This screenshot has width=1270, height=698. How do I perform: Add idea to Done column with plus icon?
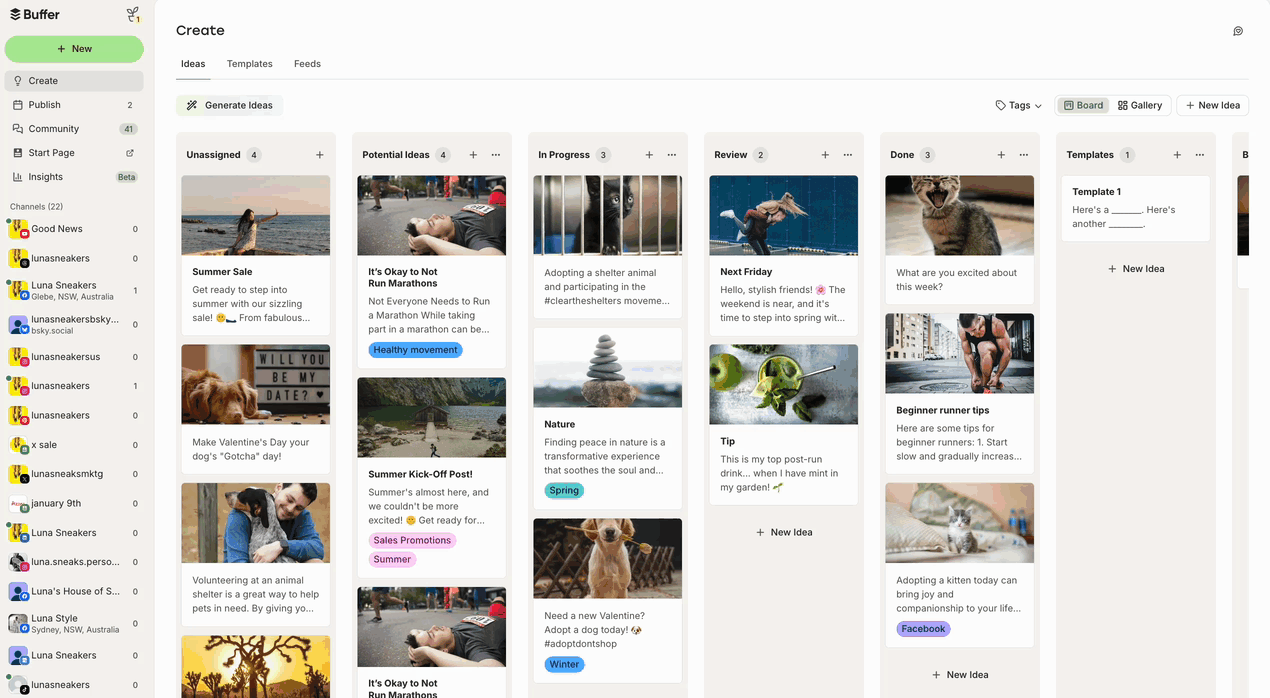[x=1001, y=155]
